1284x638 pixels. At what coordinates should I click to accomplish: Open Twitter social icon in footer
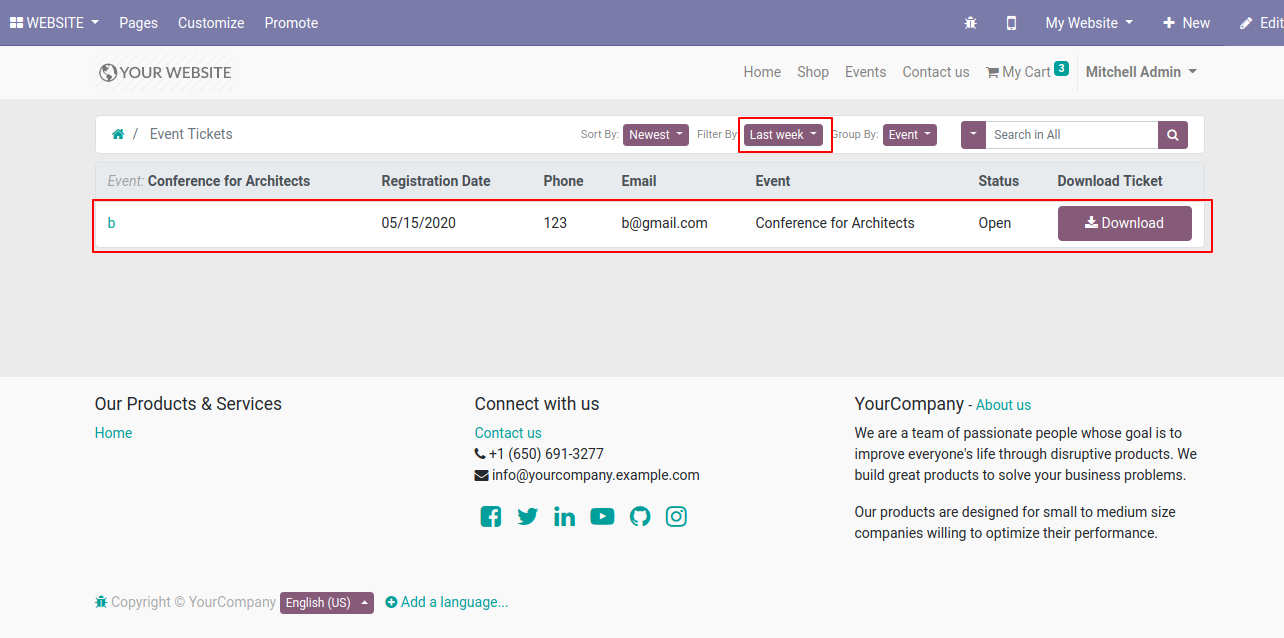click(528, 516)
